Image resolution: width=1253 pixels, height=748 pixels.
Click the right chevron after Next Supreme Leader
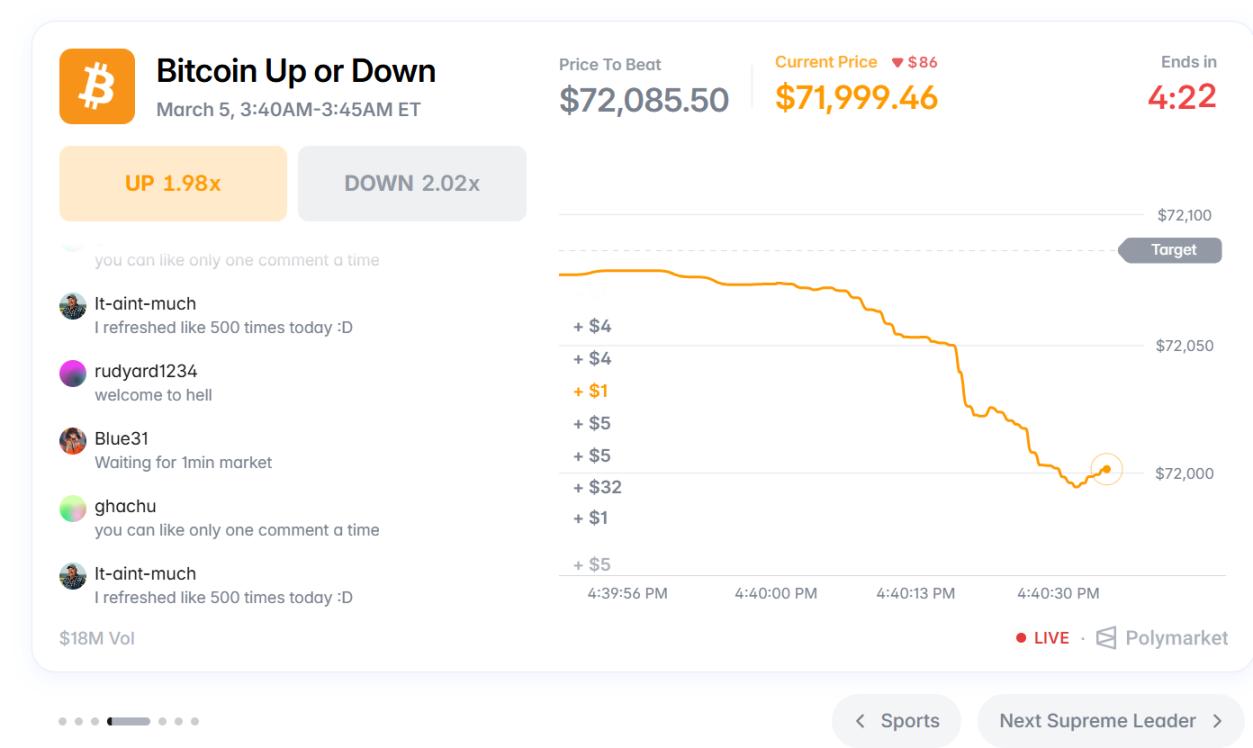pyautogui.click(x=1217, y=721)
